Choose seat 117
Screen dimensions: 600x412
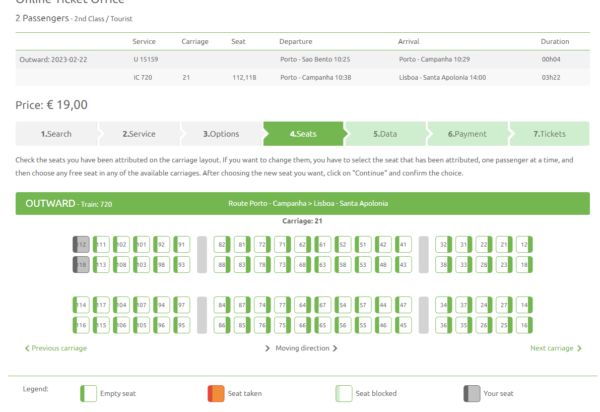101,305
